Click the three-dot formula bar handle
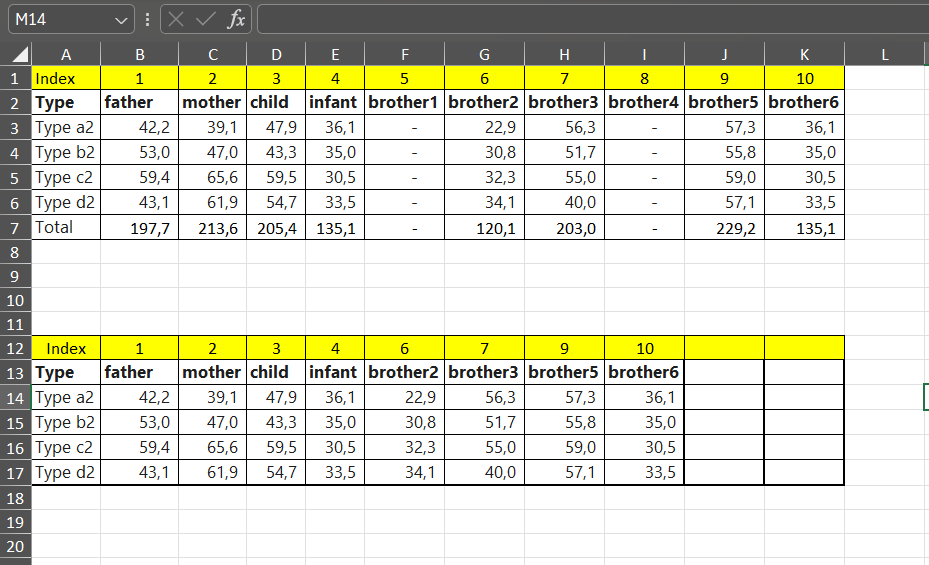The image size is (929, 565). pyautogui.click(x=147, y=20)
